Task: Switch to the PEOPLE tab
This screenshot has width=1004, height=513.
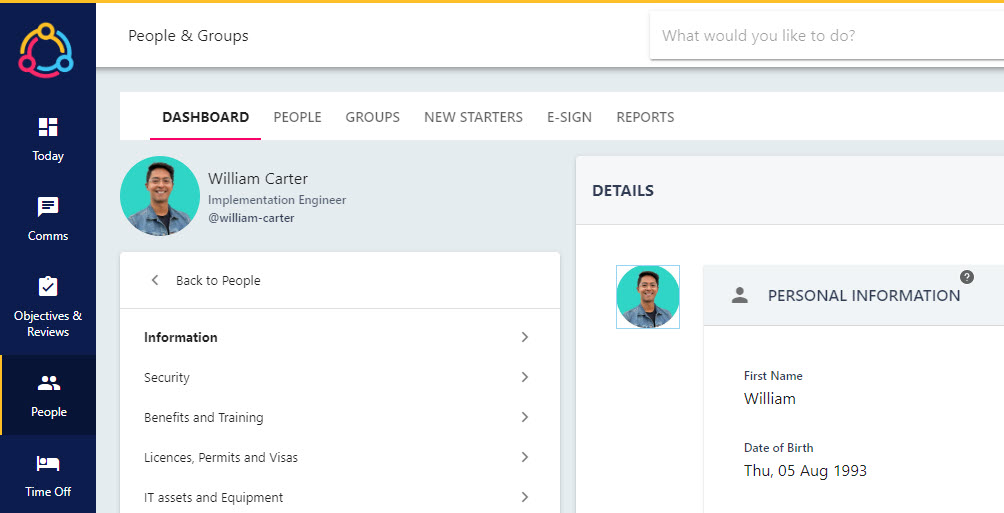Action: 297,117
